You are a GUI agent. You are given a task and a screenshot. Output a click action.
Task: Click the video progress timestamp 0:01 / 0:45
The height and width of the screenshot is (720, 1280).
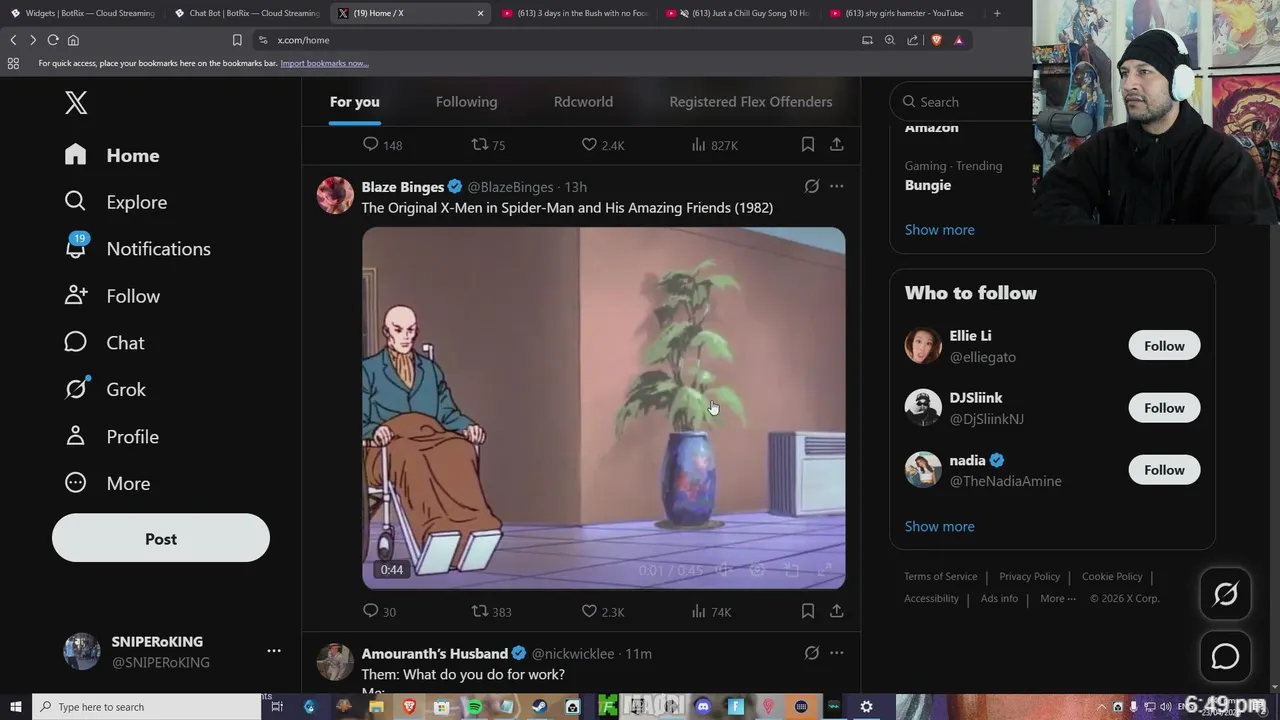(x=670, y=570)
